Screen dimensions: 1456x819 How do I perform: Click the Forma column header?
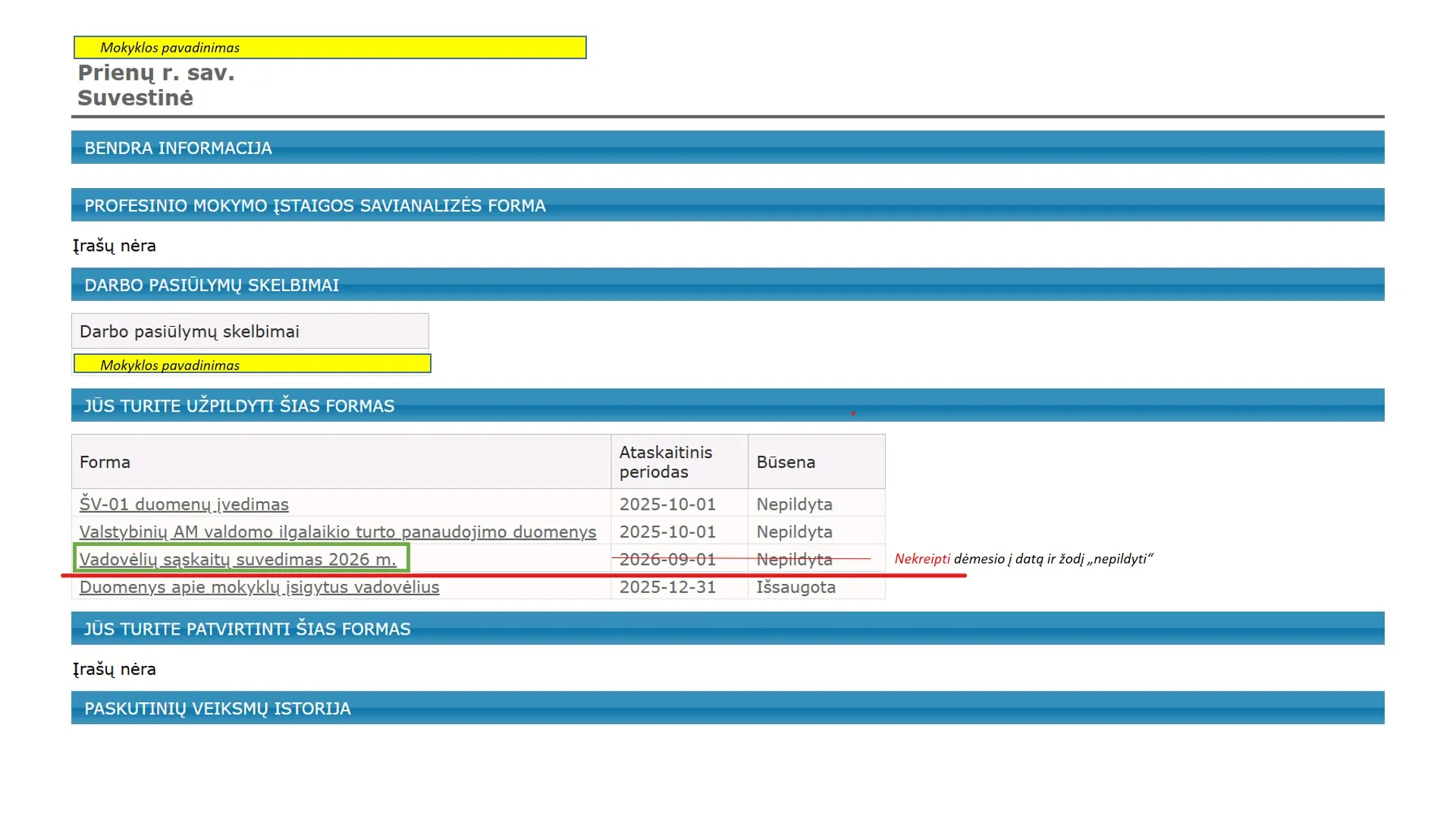[x=105, y=462]
